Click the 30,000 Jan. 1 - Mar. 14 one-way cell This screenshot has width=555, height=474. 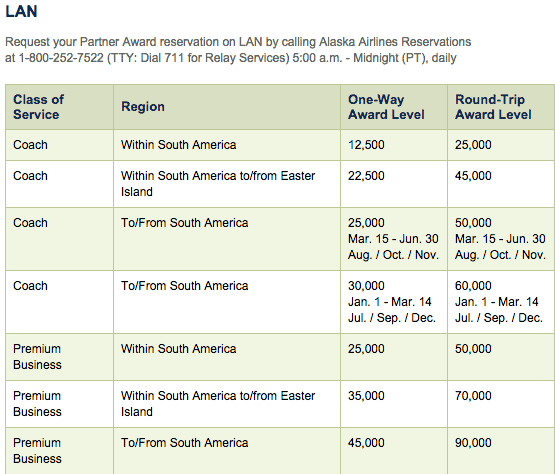tap(394, 302)
